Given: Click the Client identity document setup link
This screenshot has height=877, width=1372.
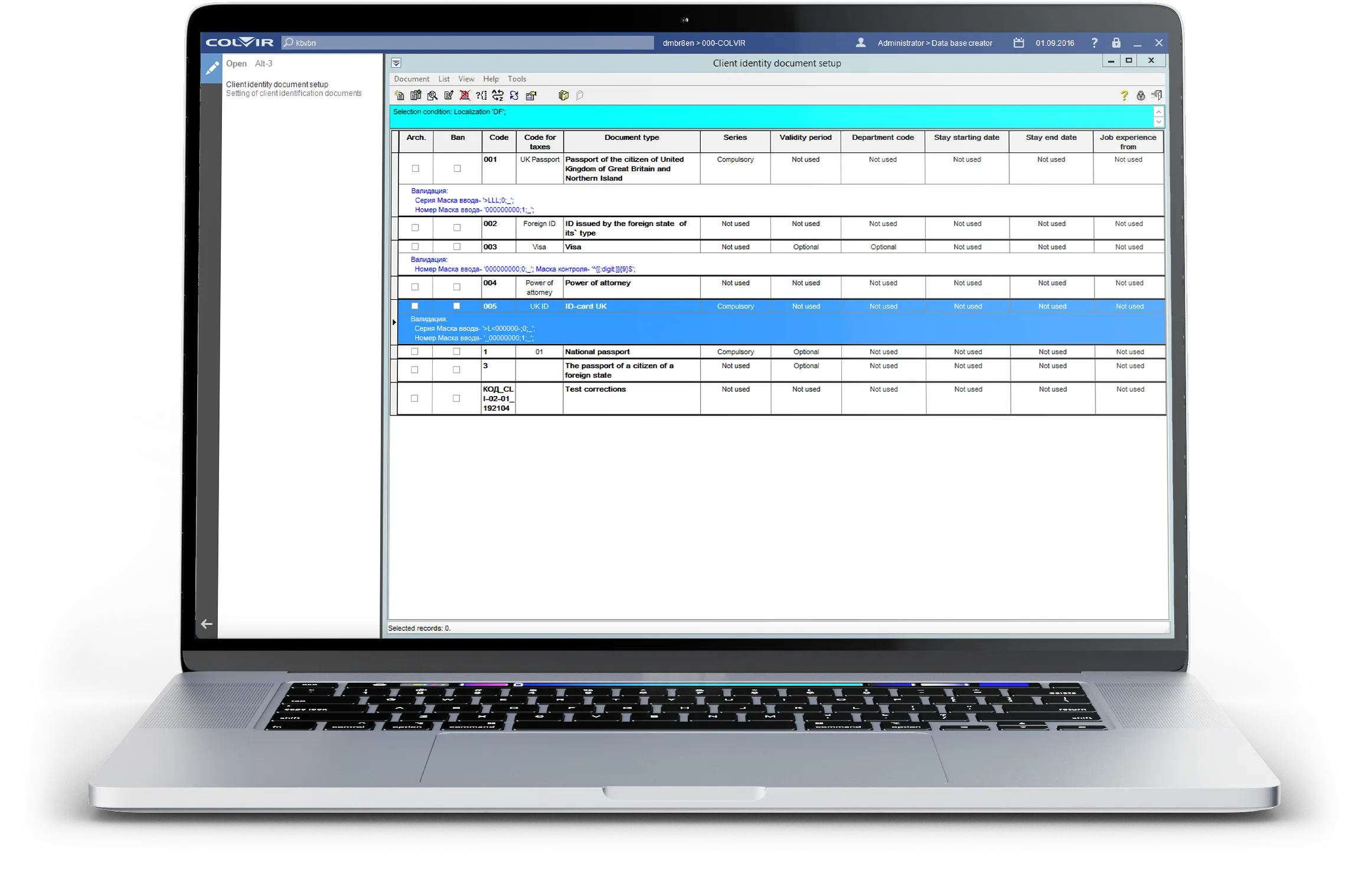Looking at the screenshot, I should (x=277, y=84).
